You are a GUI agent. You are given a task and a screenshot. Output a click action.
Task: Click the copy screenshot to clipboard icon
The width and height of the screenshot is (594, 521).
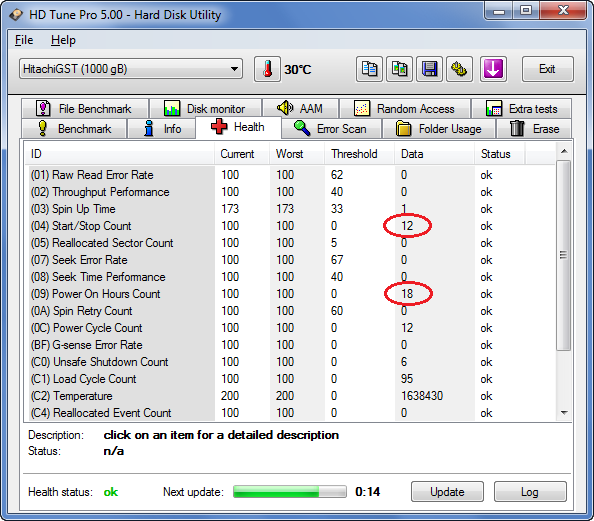pyautogui.click(x=399, y=69)
